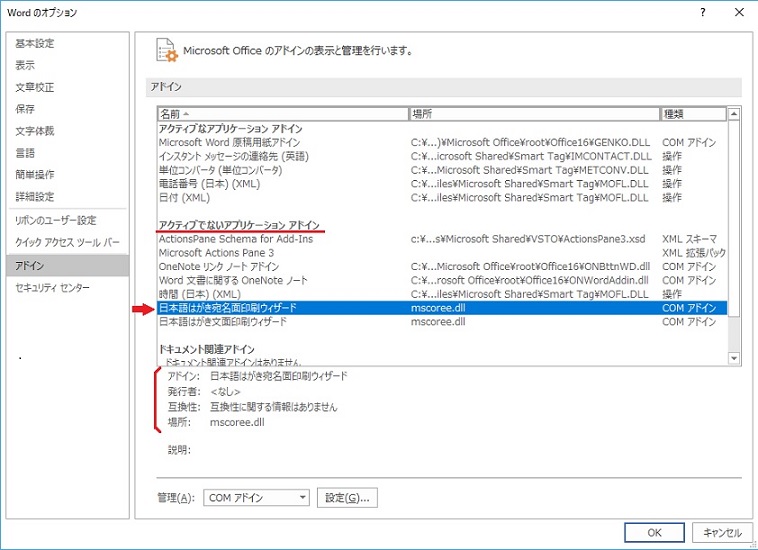Image resolution: width=758 pixels, height=550 pixels.
Task: Select インスタント メッセージの連絡先 (英語) row
Action: coord(442,156)
